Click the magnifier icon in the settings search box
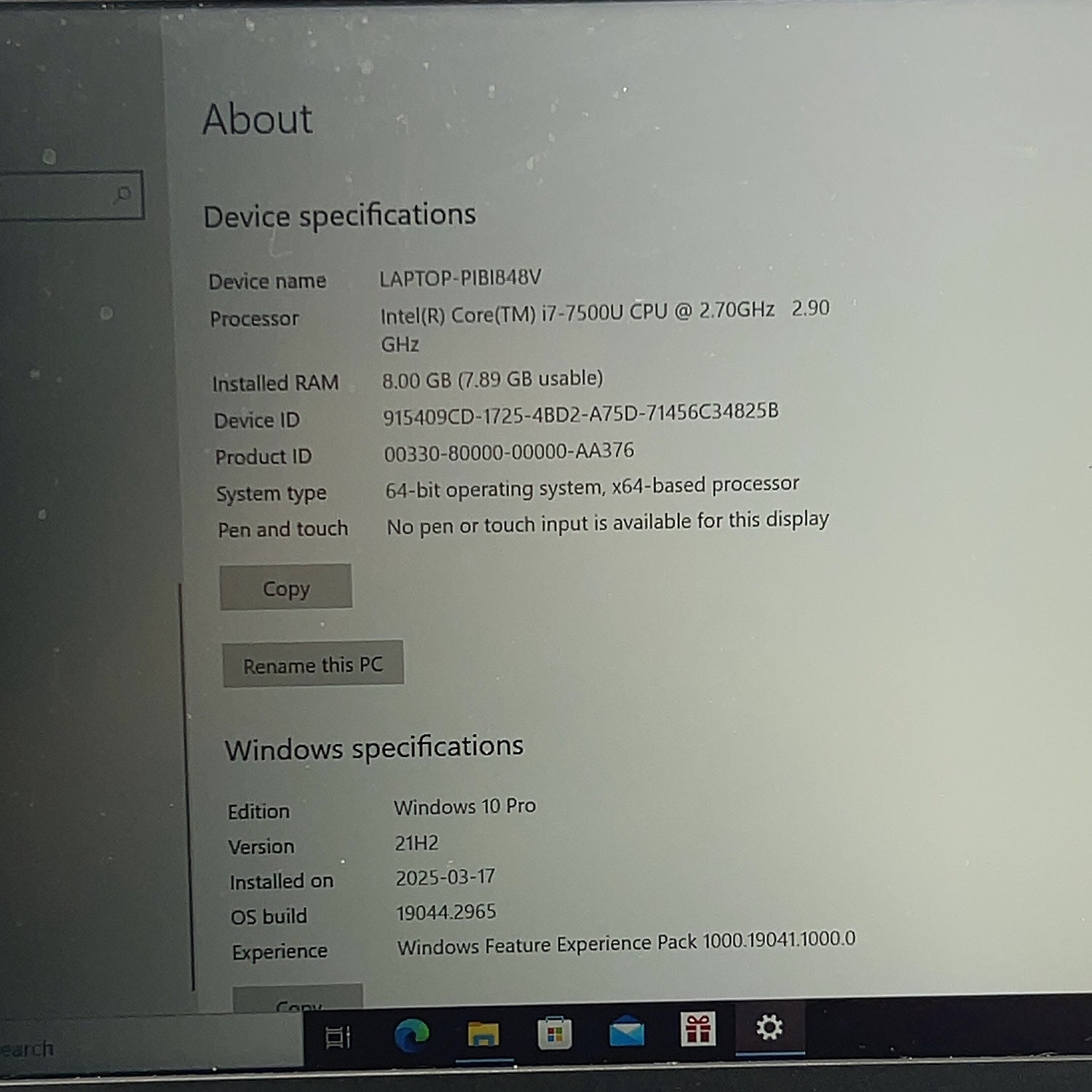The width and height of the screenshot is (1092, 1092). [123, 194]
